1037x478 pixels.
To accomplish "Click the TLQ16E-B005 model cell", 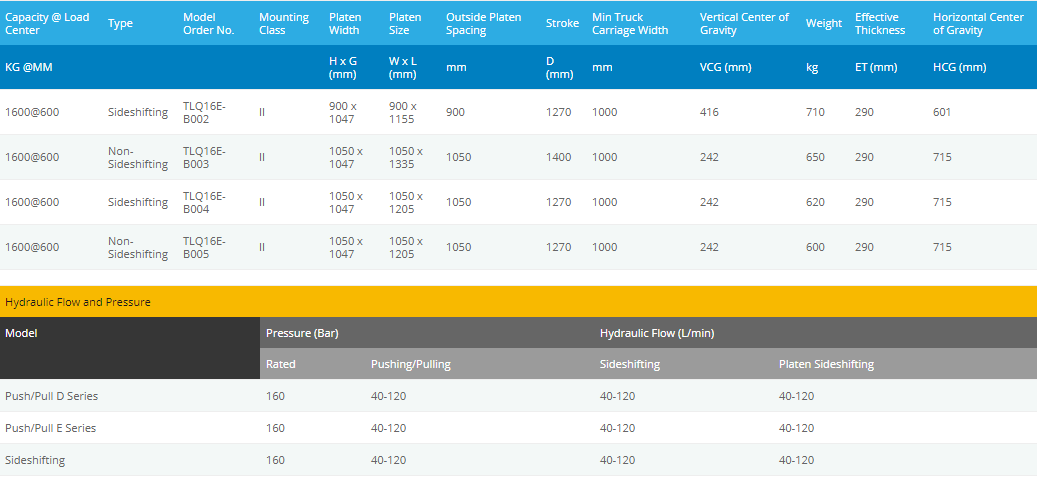I will click(205, 247).
